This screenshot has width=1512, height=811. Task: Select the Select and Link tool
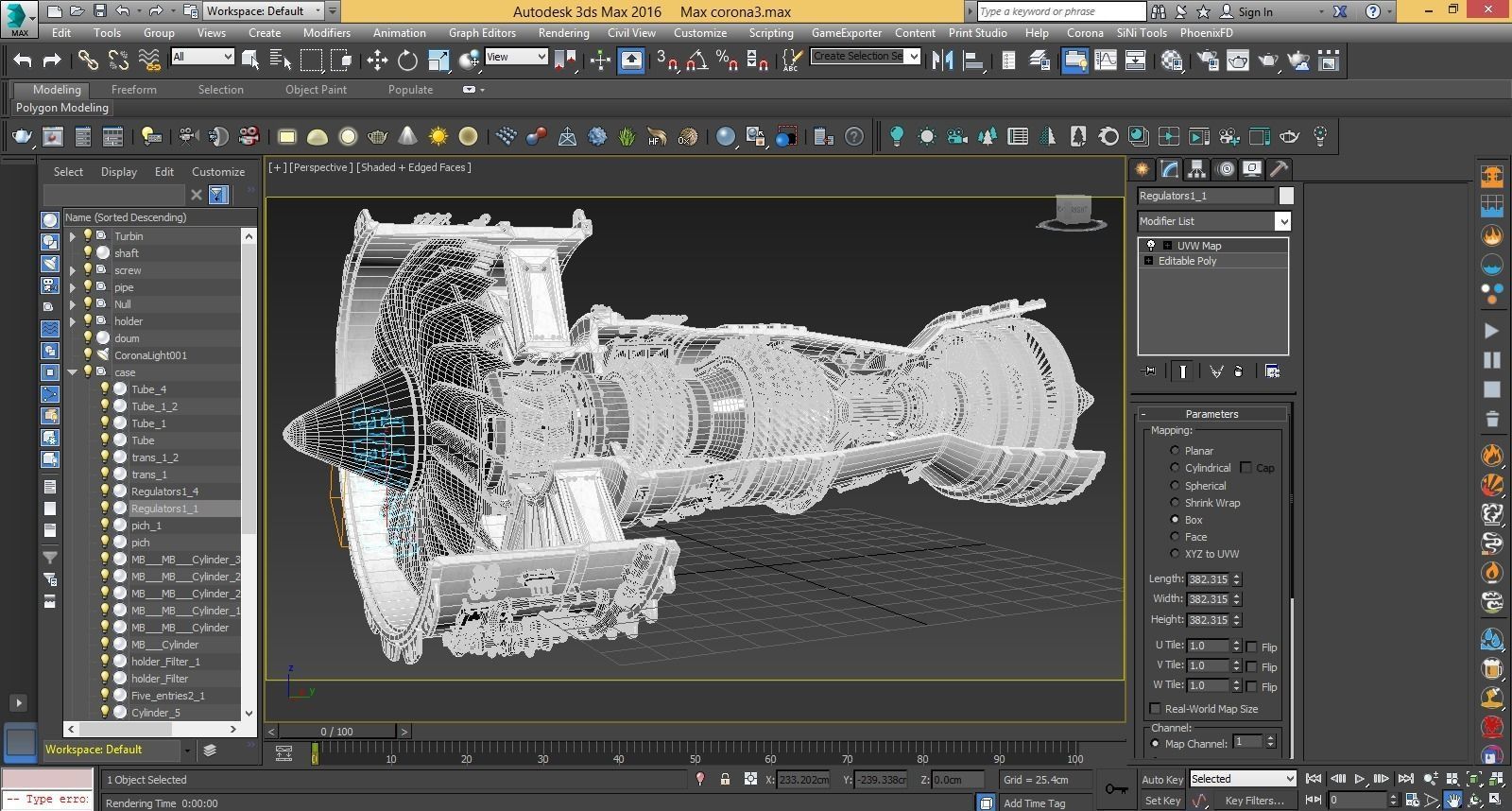pos(88,60)
